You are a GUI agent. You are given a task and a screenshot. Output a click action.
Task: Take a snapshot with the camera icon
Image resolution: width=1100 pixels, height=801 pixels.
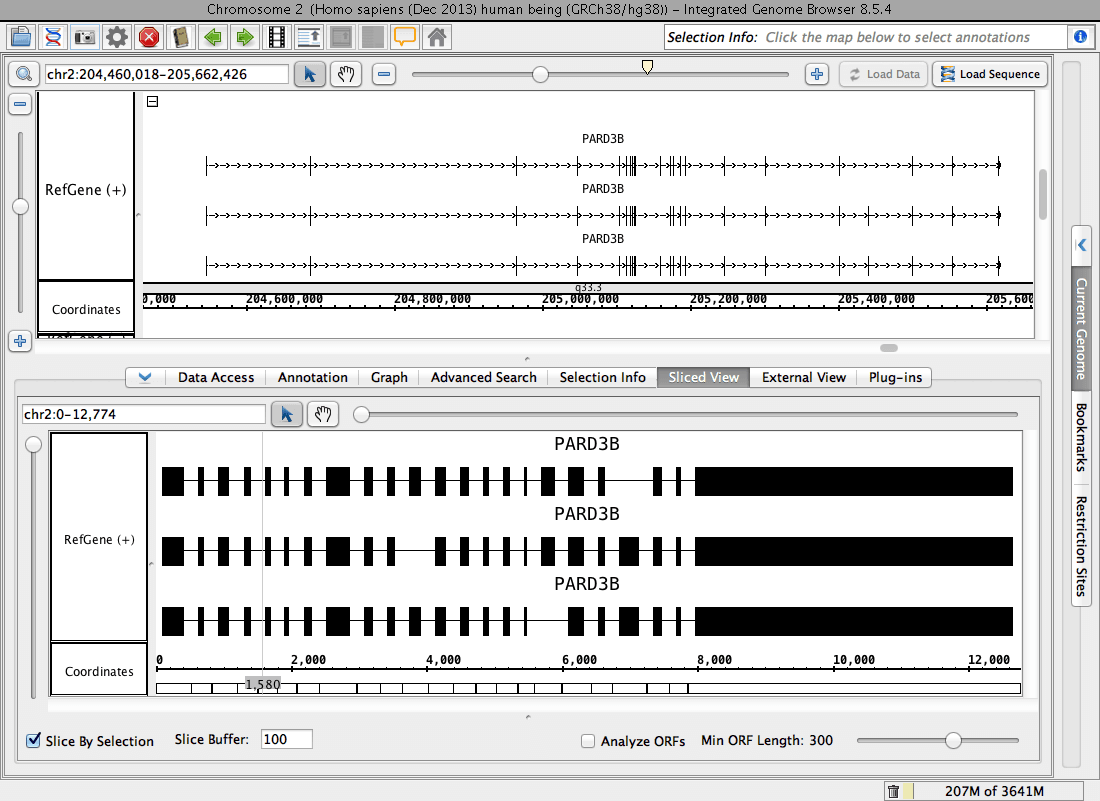tap(85, 38)
